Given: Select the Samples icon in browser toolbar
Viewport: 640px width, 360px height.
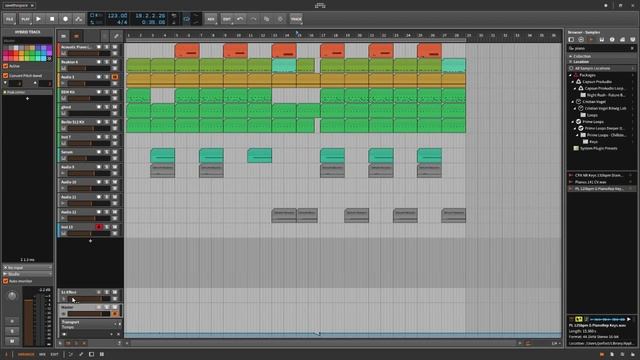Looking at the screenshot, I should click(x=591, y=40).
